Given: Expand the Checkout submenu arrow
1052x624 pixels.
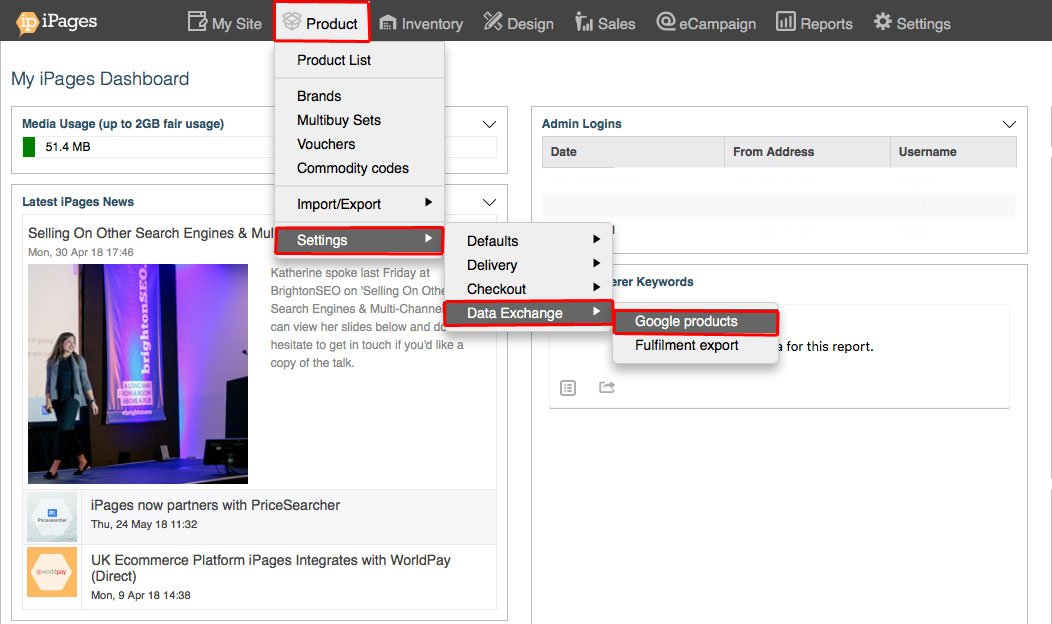Looking at the screenshot, I should [x=596, y=288].
